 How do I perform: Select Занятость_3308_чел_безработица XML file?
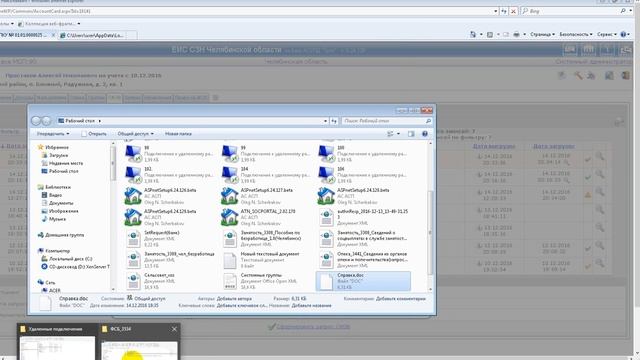coord(170,260)
